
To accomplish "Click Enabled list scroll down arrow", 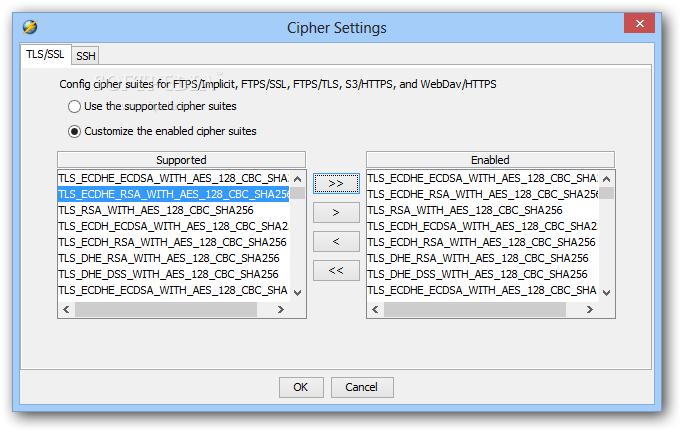I will click(607, 292).
